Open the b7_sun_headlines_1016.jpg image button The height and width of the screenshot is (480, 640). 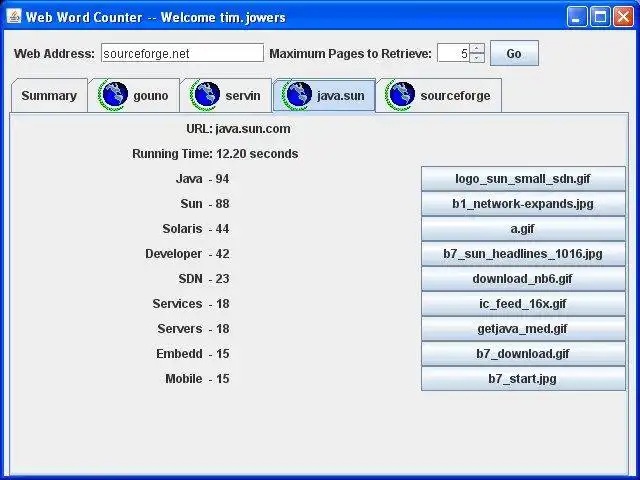523,254
